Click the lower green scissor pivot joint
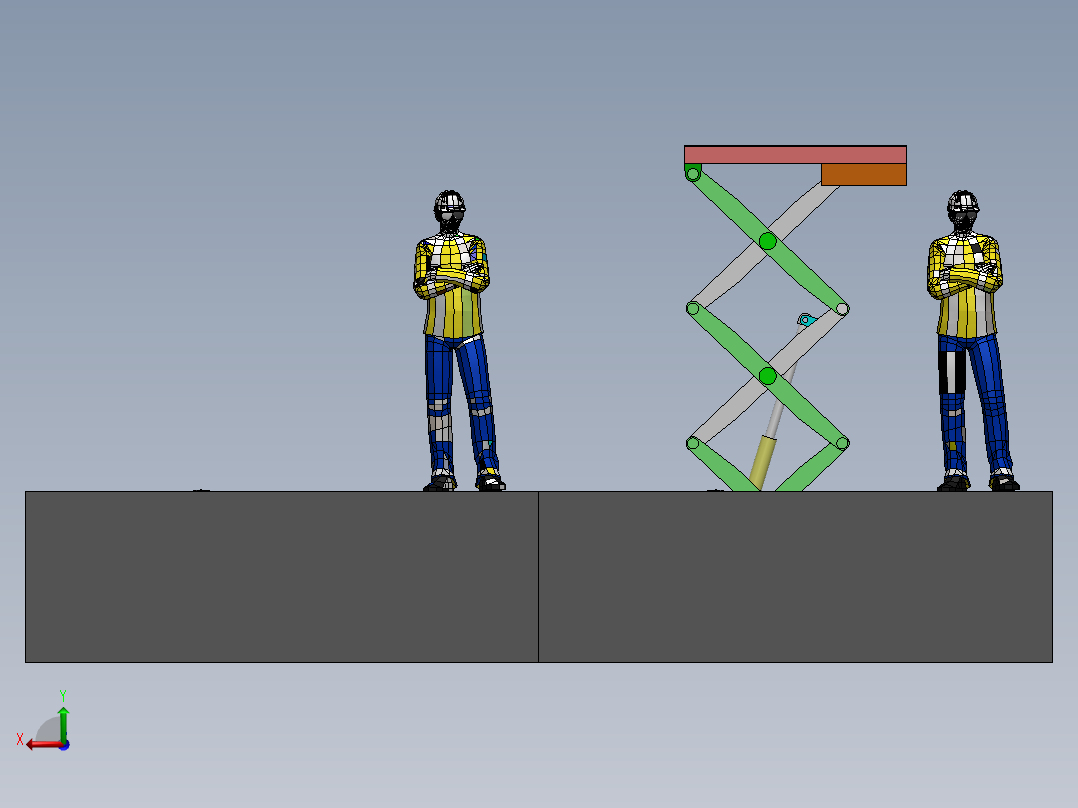Image resolution: width=1078 pixels, height=808 pixels. 768,376
